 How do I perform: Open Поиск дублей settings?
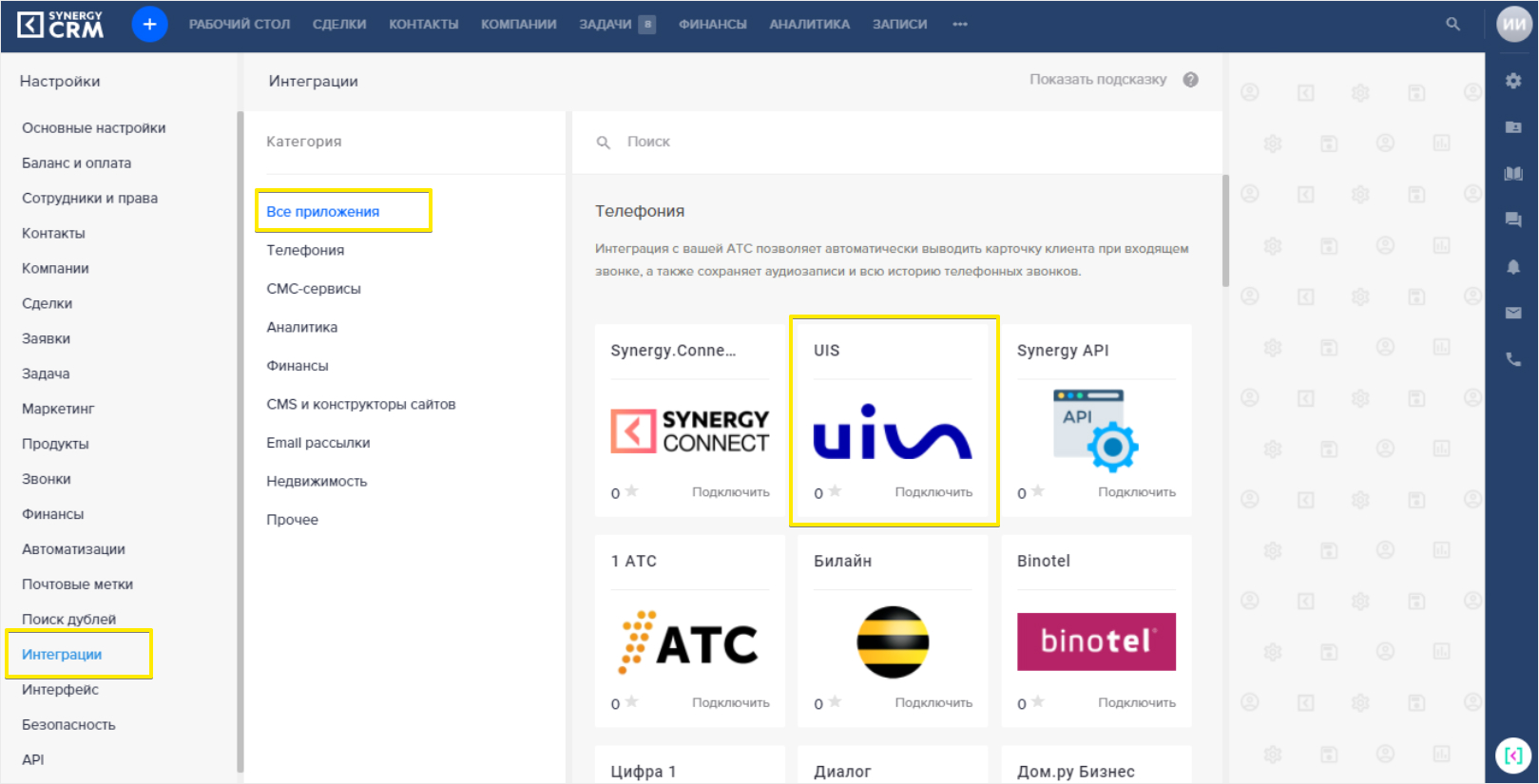68,620
